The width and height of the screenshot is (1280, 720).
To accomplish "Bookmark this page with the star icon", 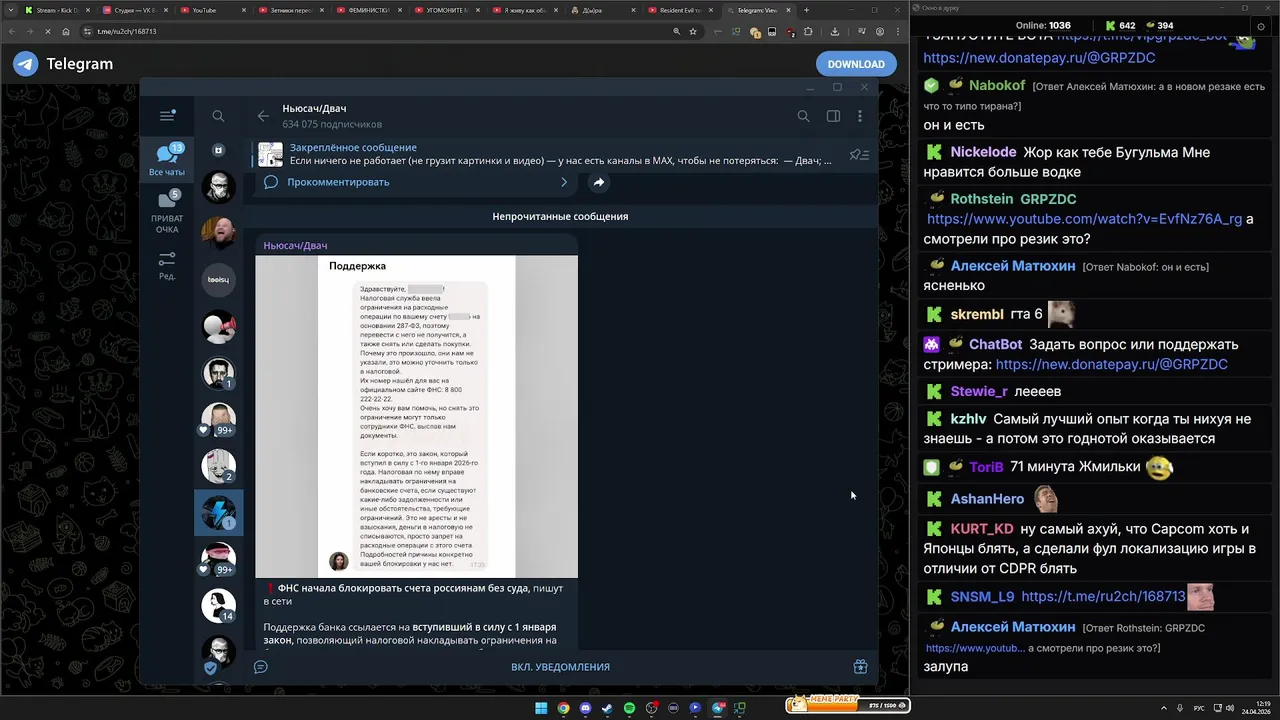I will pyautogui.click(x=693, y=31).
